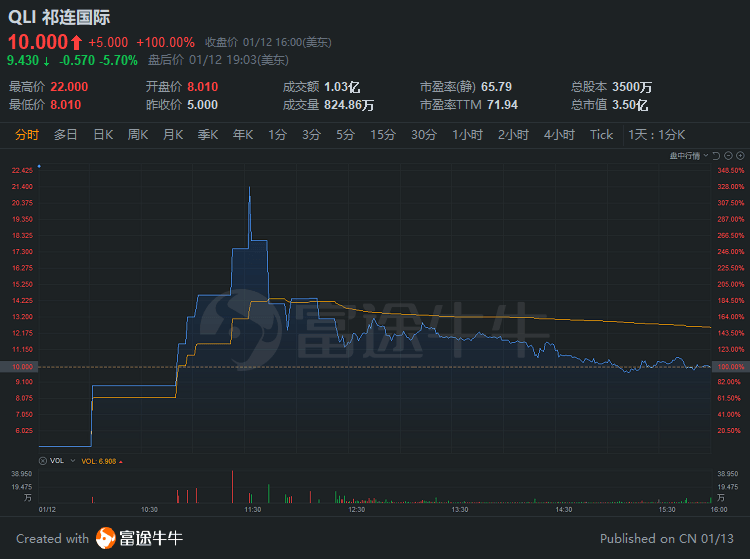
Task: Click the red up arrow beside price 10.000
Action: 77,43
